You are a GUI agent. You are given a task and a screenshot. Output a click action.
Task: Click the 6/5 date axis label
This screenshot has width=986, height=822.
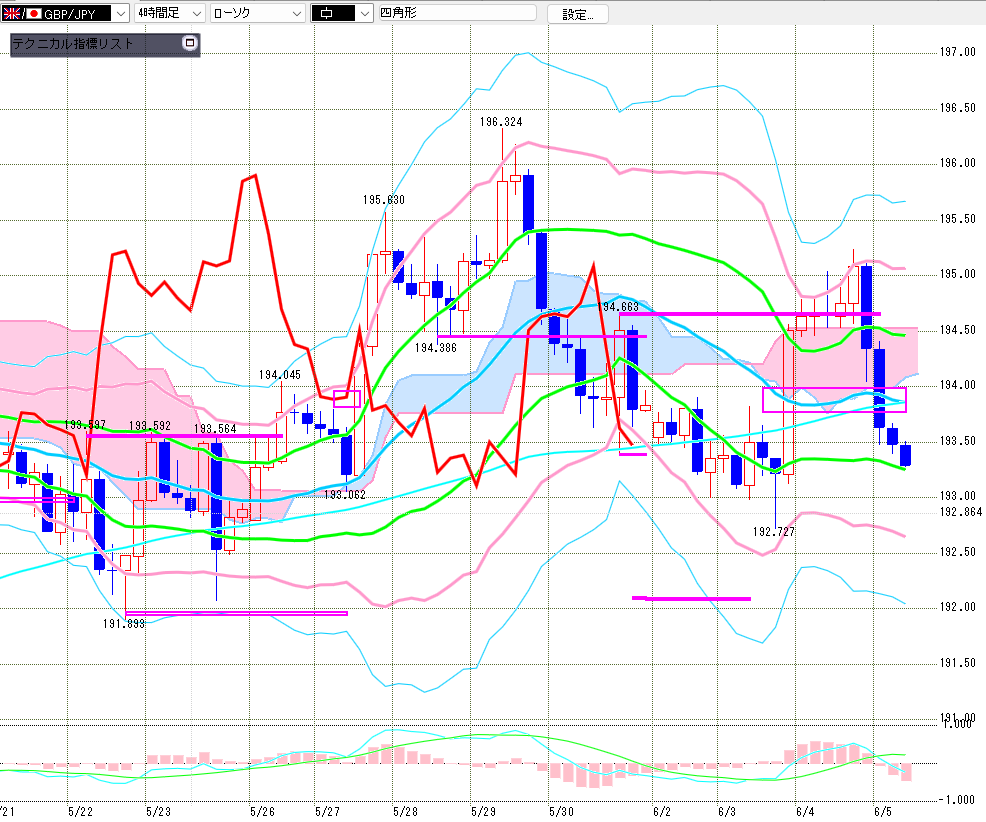coord(883,811)
